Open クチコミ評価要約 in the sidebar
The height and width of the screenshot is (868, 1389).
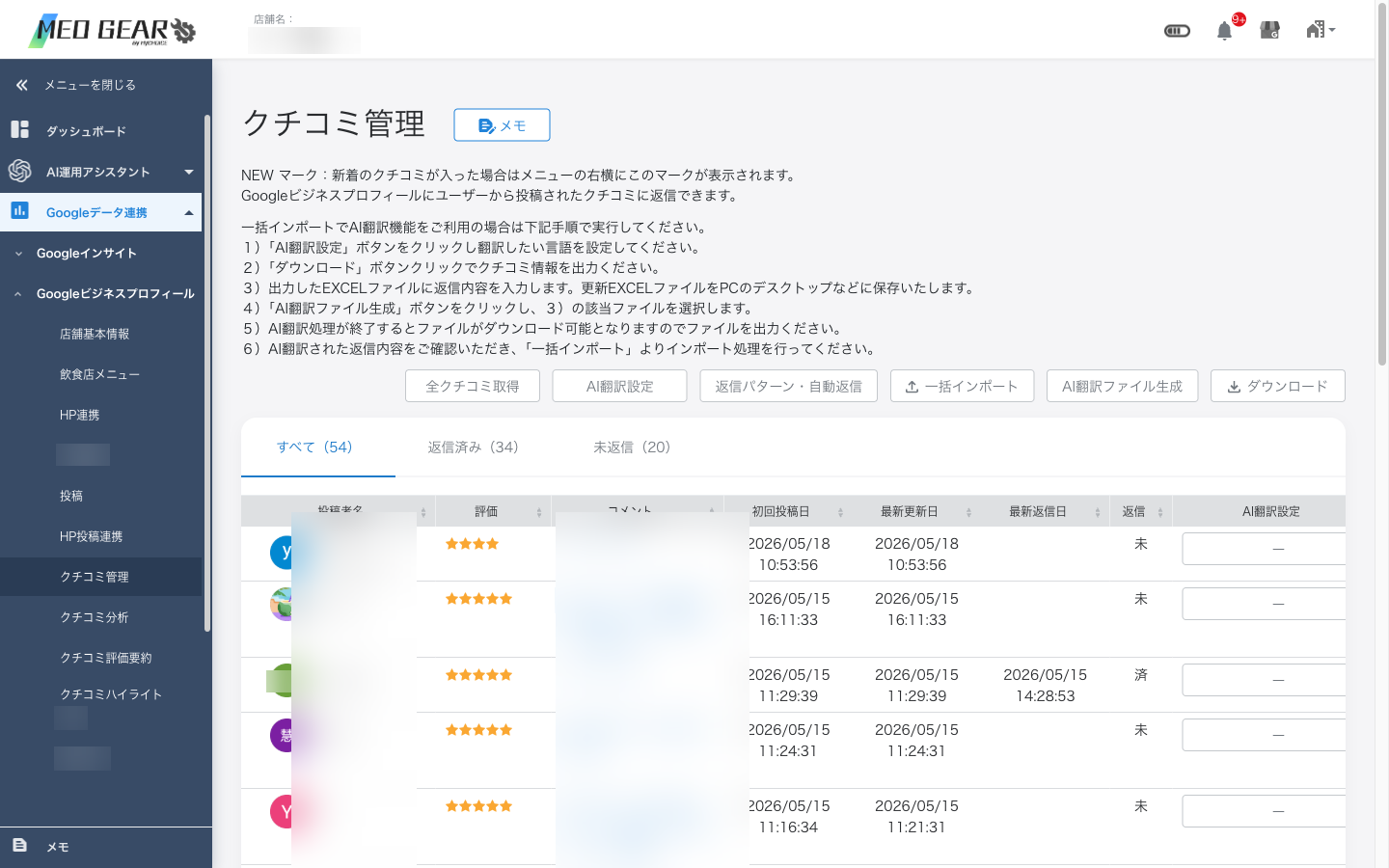click(x=106, y=658)
